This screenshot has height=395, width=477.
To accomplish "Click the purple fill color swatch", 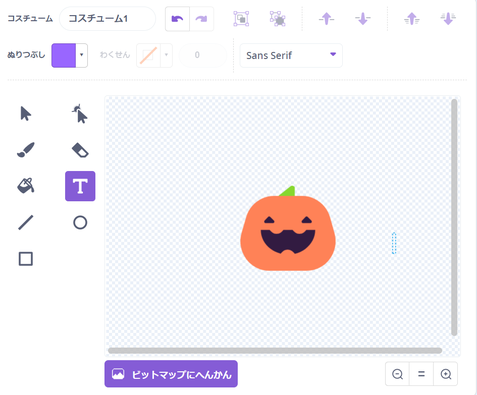I will pyautogui.click(x=64, y=55).
